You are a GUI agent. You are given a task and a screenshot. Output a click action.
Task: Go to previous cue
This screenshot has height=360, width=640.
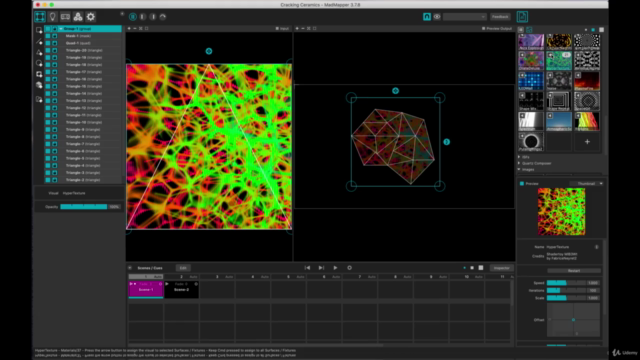coord(307,268)
